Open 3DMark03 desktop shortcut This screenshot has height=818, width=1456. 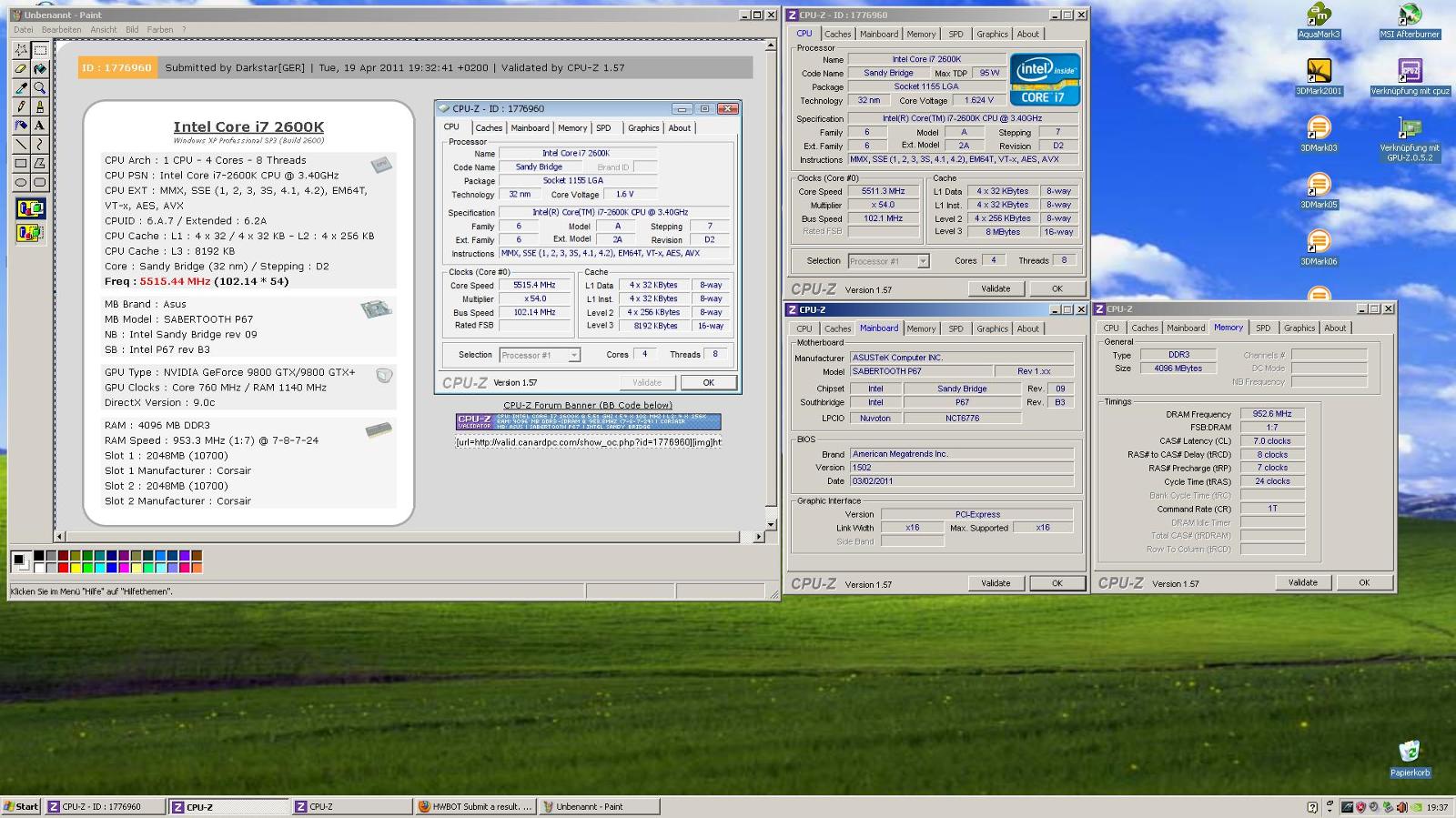(1319, 134)
